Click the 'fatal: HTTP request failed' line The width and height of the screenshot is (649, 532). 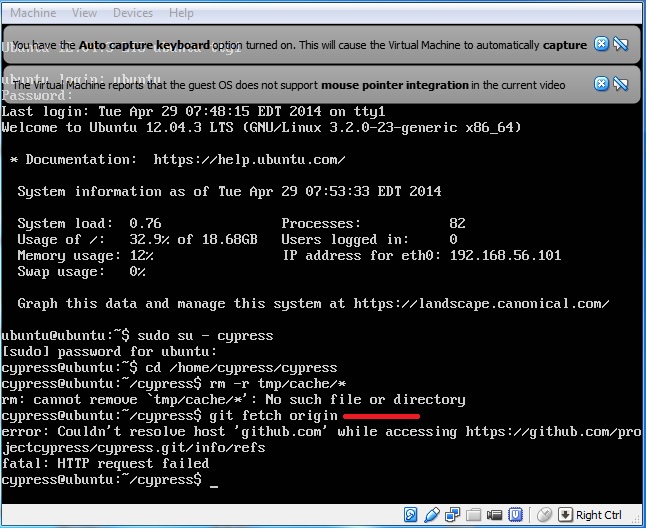tap(105, 464)
